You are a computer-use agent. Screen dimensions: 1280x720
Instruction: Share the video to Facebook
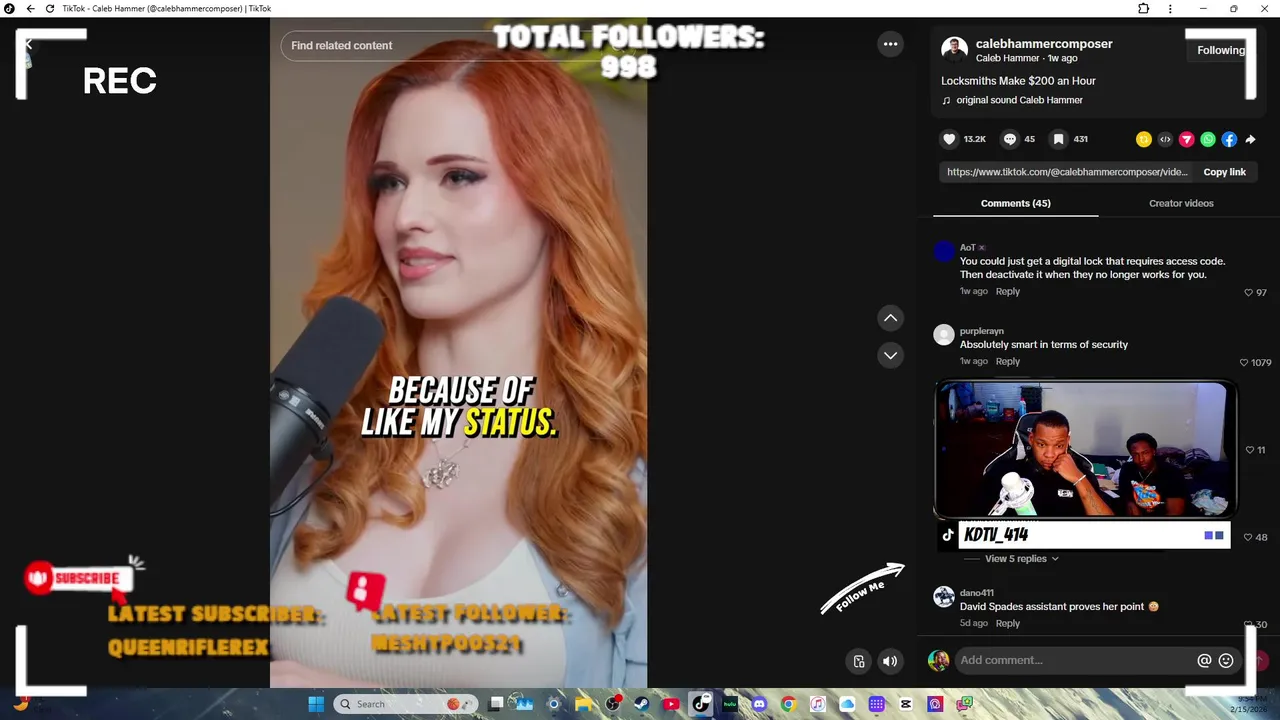pos(1229,140)
